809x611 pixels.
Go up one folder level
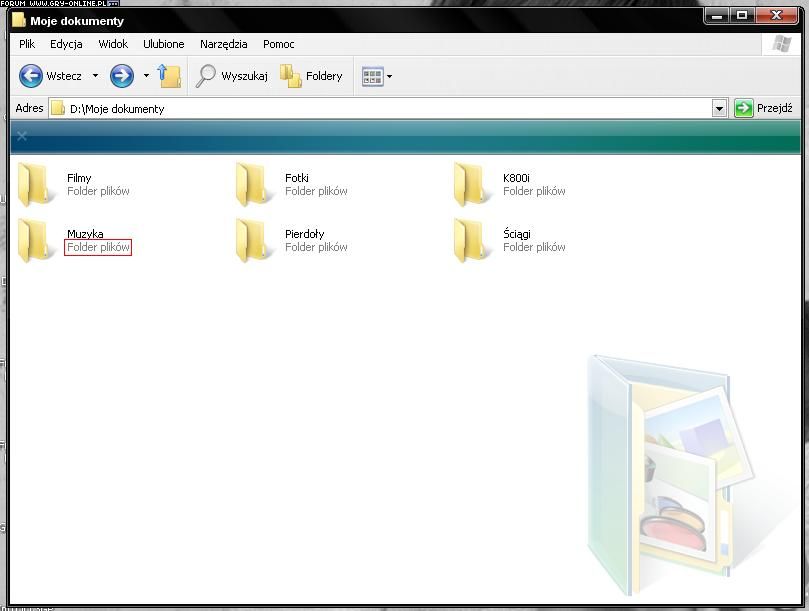[169, 76]
